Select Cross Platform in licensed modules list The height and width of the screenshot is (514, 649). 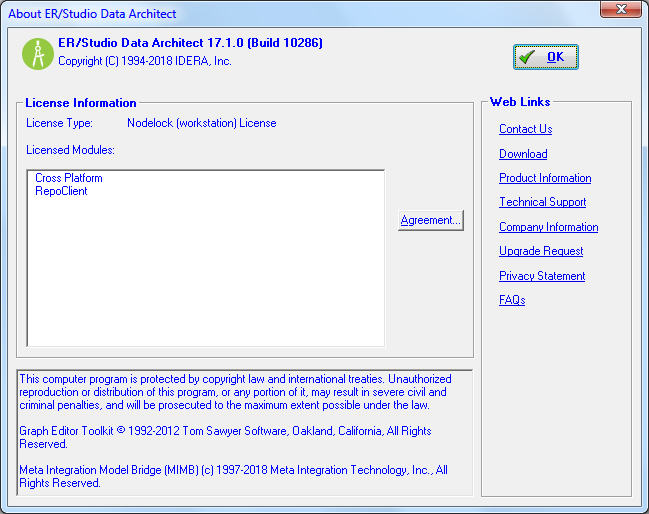coord(69,178)
